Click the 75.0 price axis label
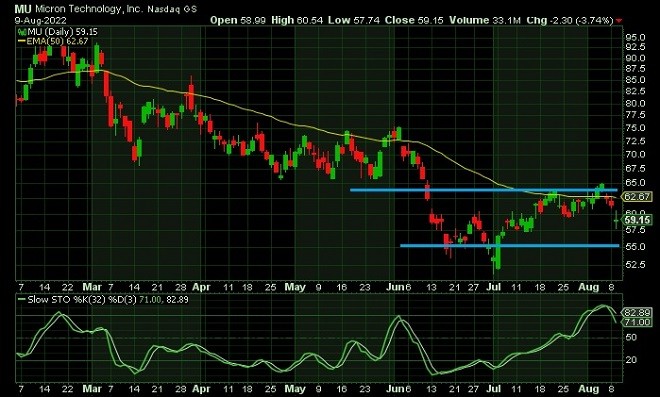This screenshot has width=660, height=397. click(x=636, y=128)
